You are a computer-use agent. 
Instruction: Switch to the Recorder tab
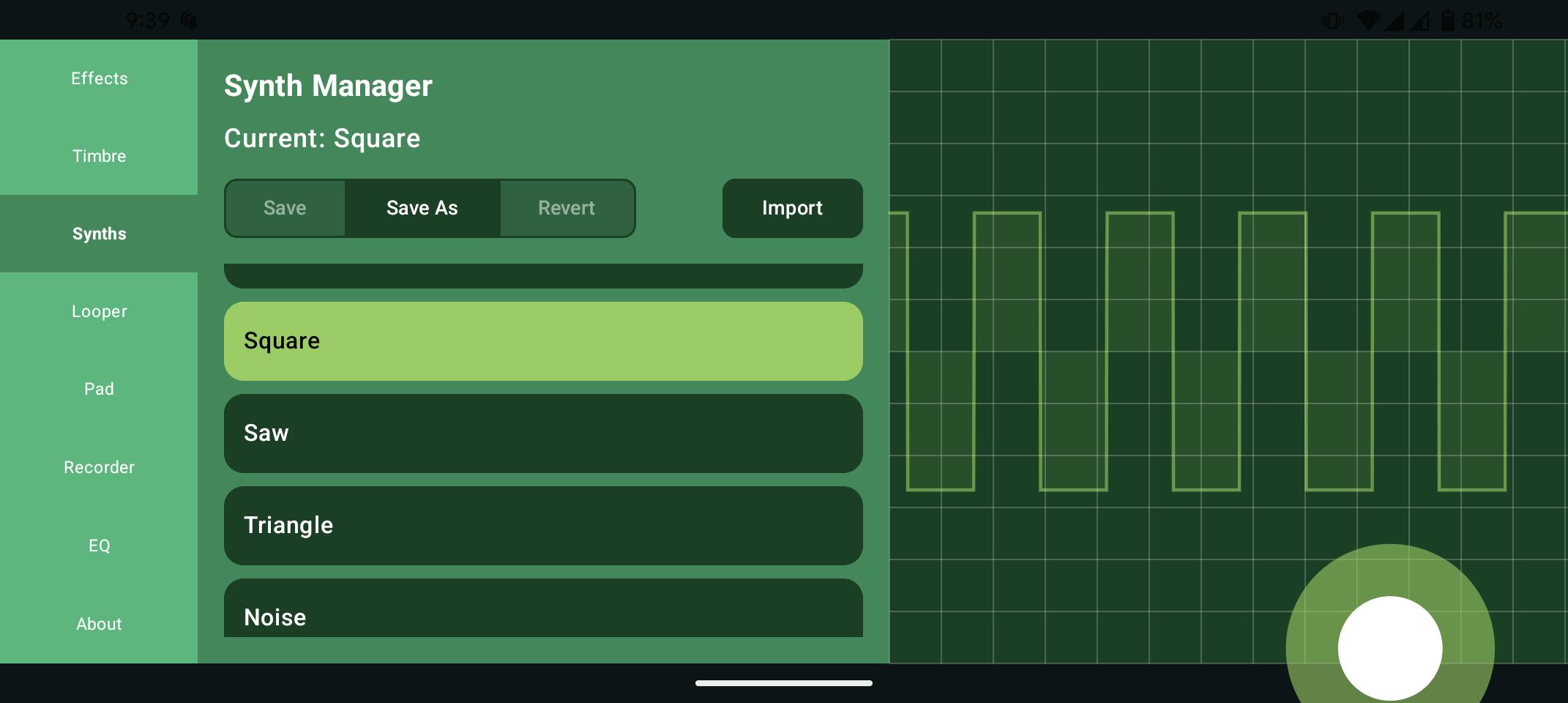[x=99, y=467]
